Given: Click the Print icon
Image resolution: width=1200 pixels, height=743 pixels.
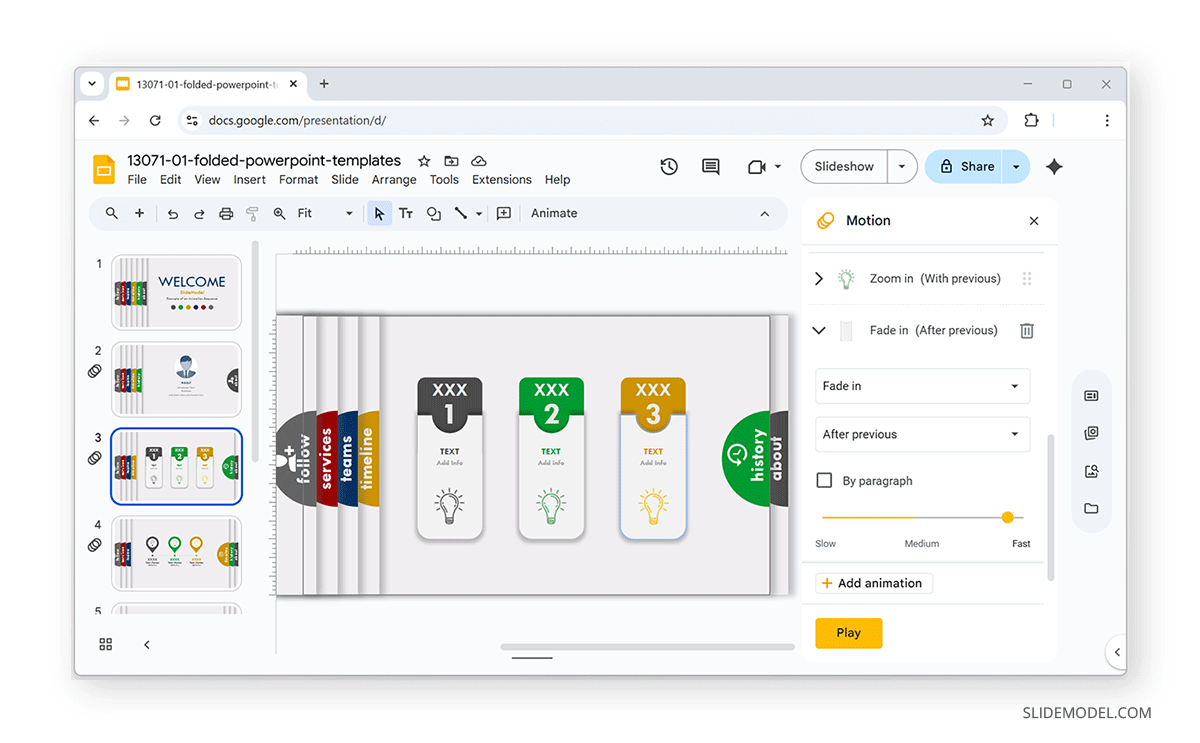Looking at the screenshot, I should pyautogui.click(x=225, y=213).
